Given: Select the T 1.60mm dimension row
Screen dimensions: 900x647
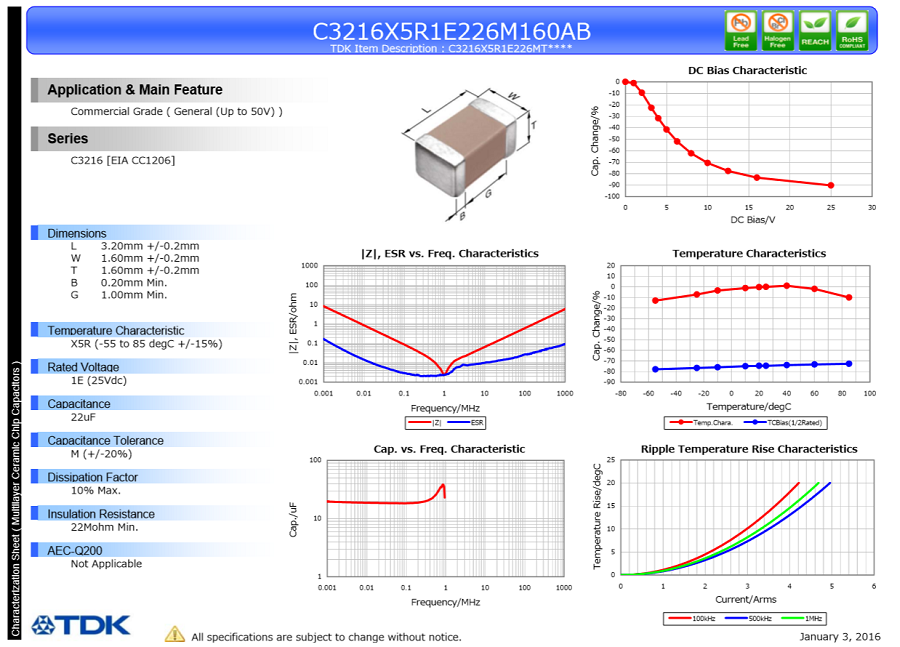Looking at the screenshot, I should [x=135, y=270].
